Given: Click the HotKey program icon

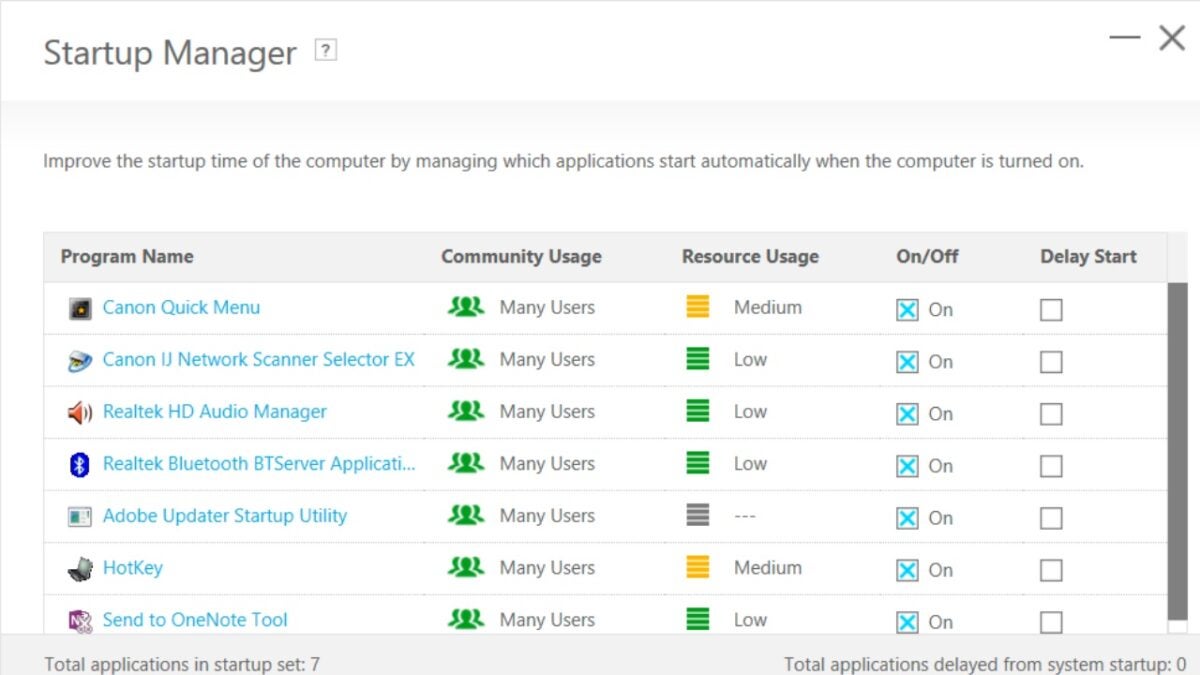Looking at the screenshot, I should (80, 569).
